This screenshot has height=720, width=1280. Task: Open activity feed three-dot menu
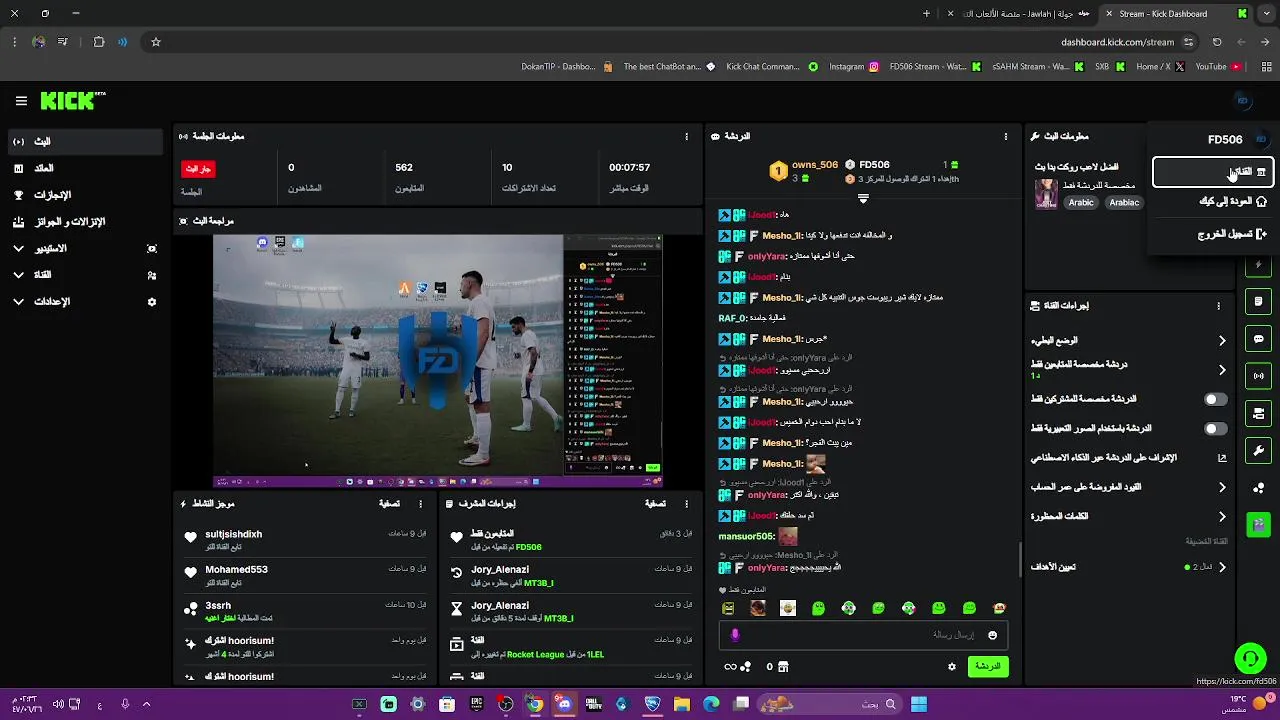[x=420, y=504]
